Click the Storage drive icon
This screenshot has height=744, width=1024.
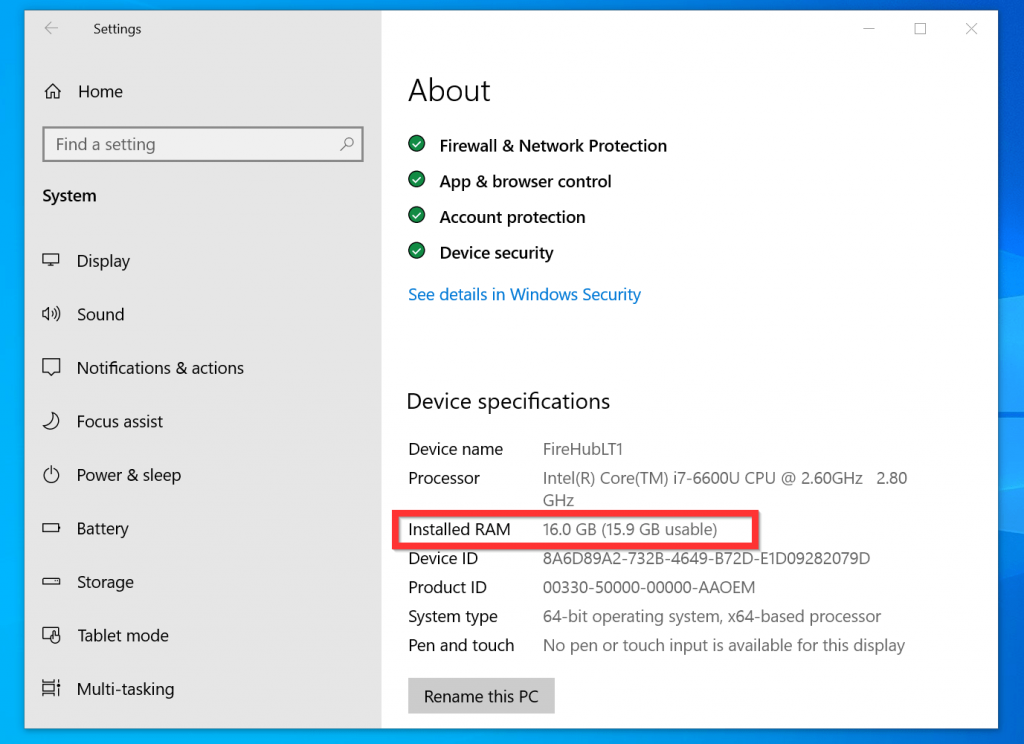(51, 582)
